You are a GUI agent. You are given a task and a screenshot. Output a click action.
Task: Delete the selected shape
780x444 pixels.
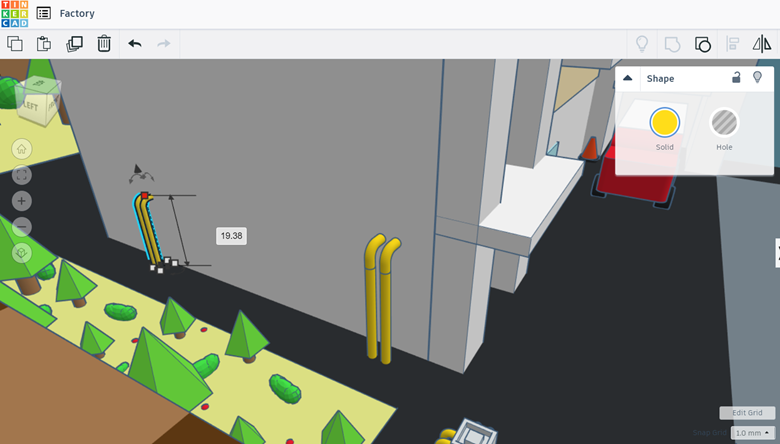click(x=104, y=44)
